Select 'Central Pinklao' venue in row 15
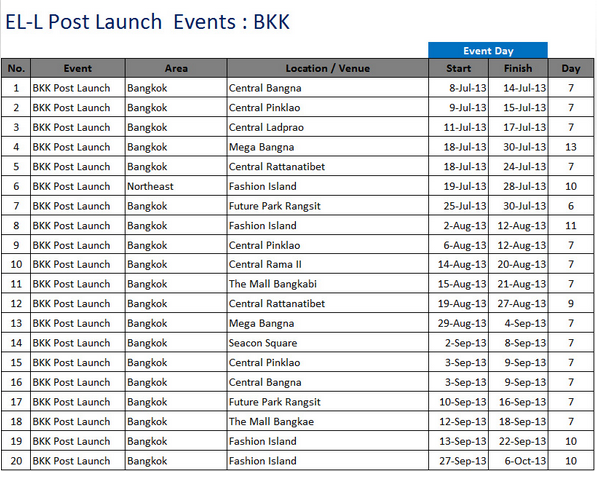The height and width of the screenshot is (489, 597). click(x=327, y=363)
